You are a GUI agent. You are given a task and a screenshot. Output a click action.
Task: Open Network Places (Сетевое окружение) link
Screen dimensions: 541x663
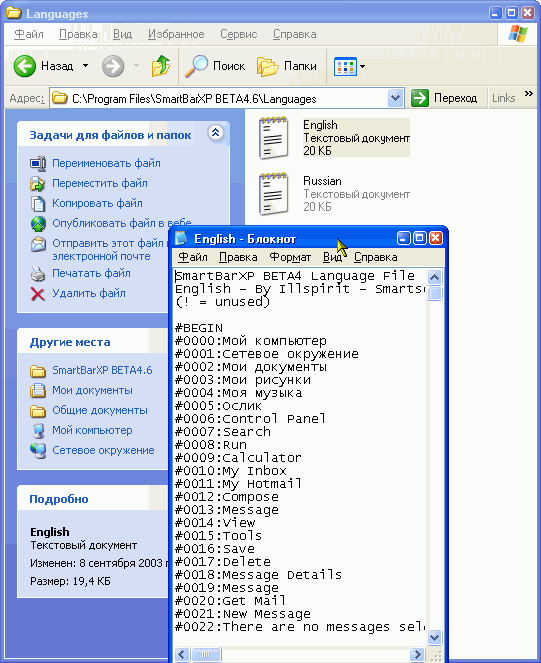103,450
